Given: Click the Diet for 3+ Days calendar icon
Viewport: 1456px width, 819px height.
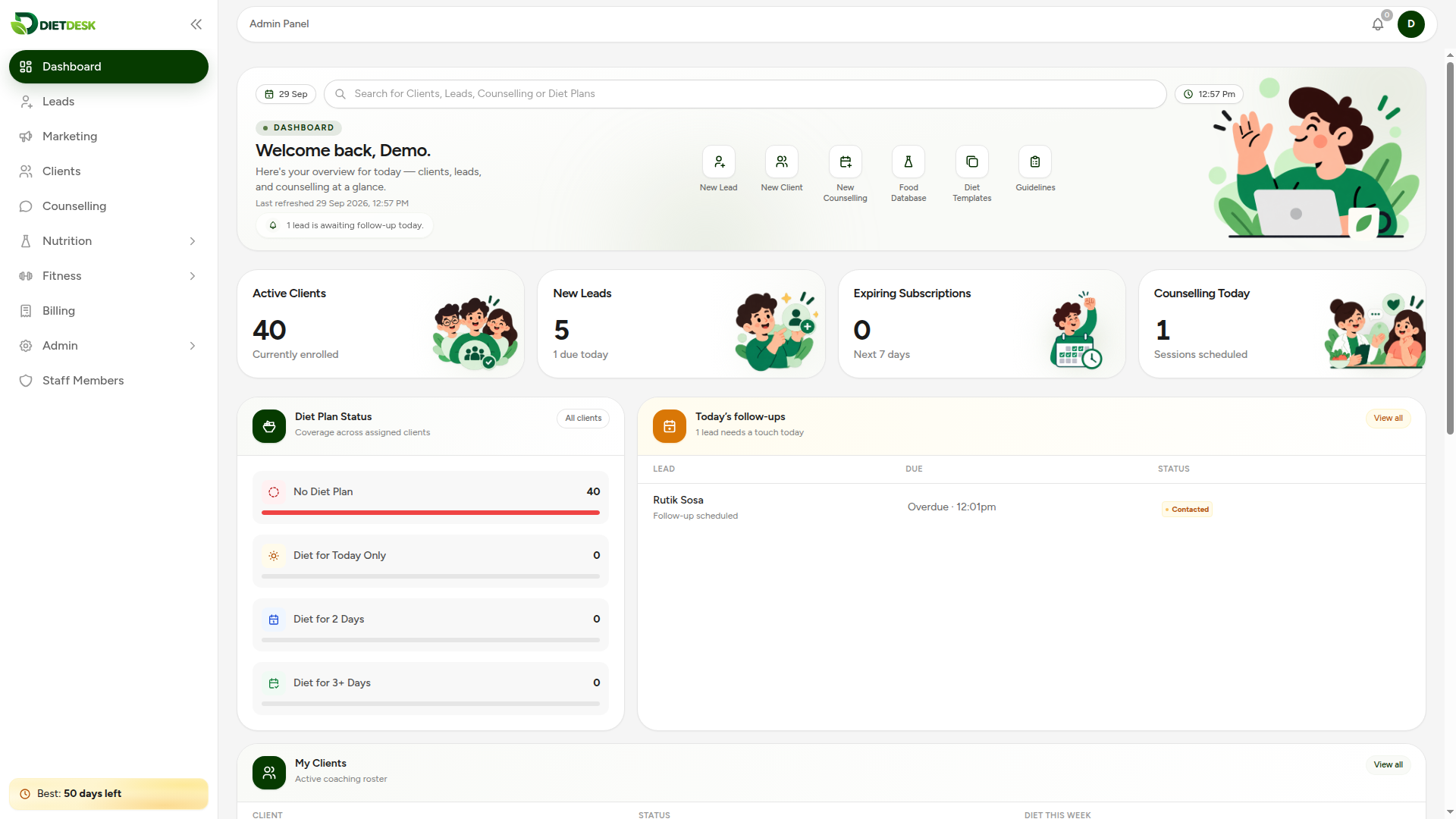Looking at the screenshot, I should tap(274, 683).
